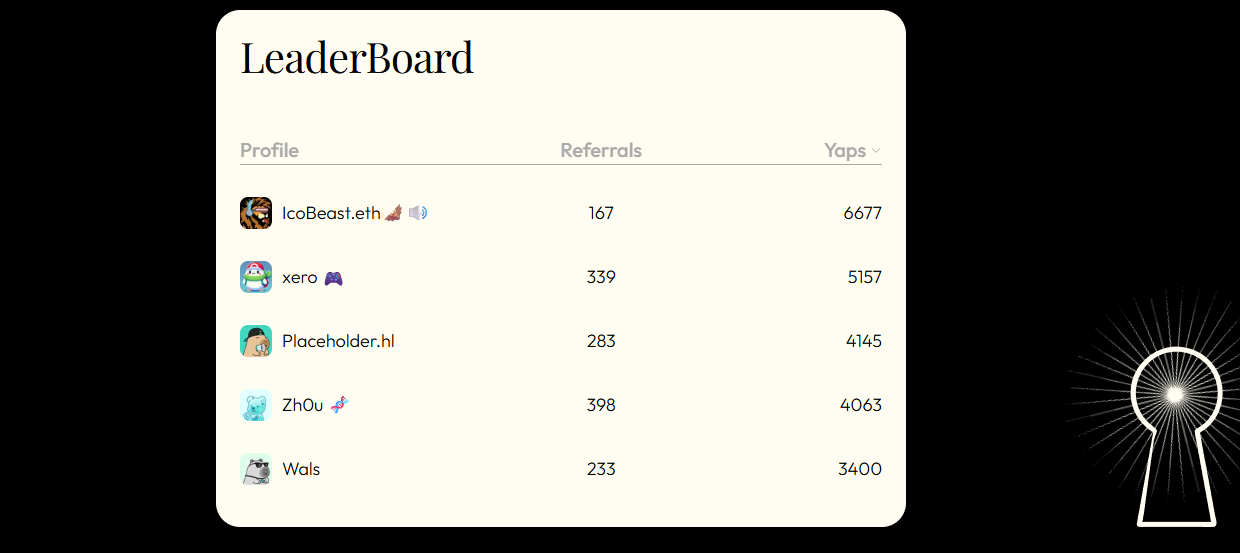Open IcoBeast.eth's tiger avatar

256,213
